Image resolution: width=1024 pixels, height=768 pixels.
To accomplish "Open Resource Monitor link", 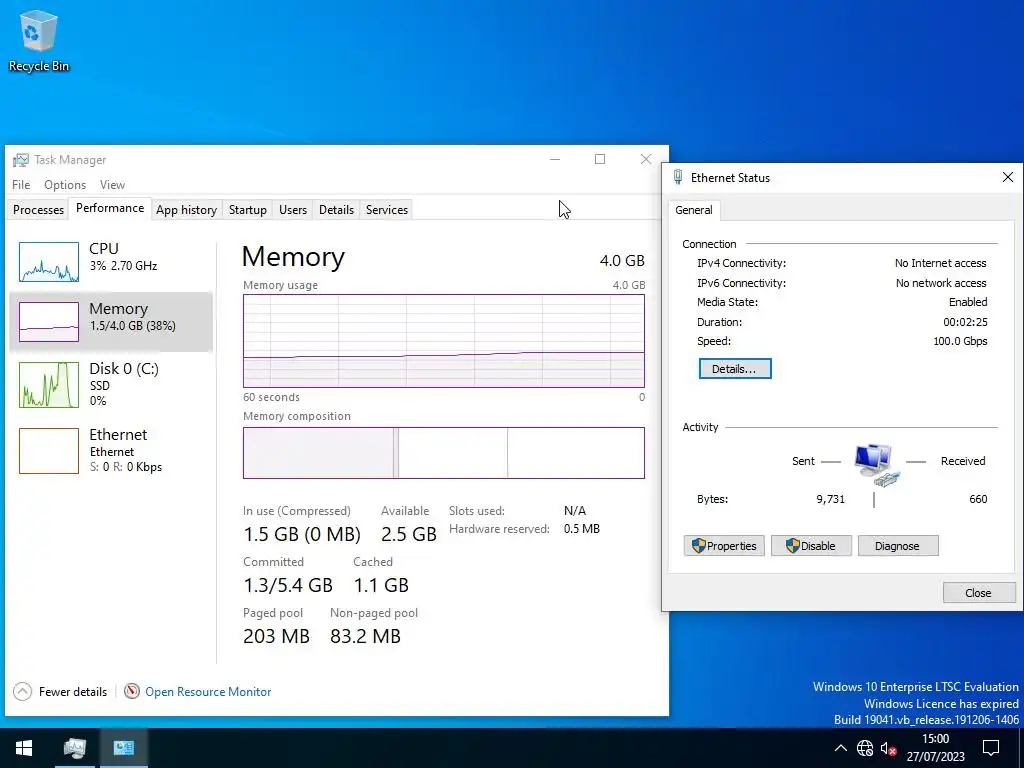I will [208, 692].
